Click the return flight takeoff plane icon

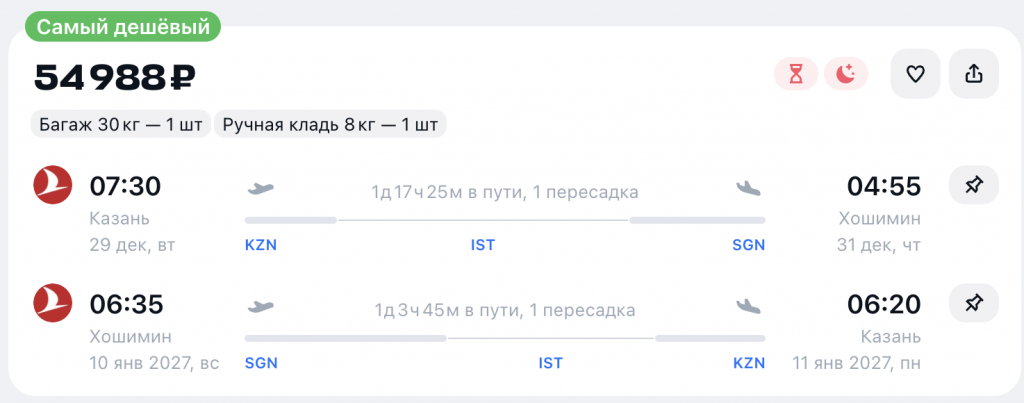[x=260, y=305]
